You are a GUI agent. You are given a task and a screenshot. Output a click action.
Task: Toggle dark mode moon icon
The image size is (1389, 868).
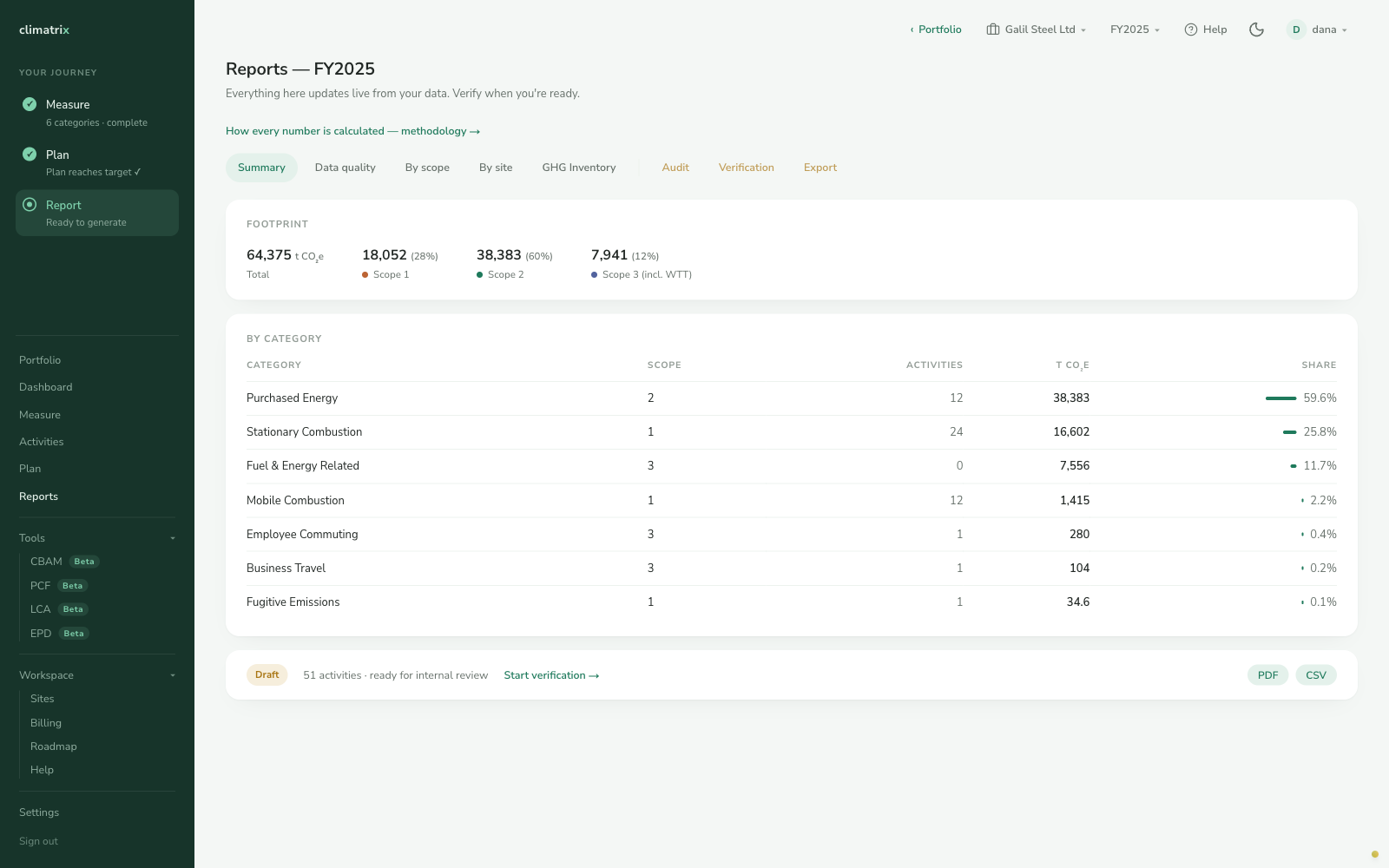coord(1256,30)
